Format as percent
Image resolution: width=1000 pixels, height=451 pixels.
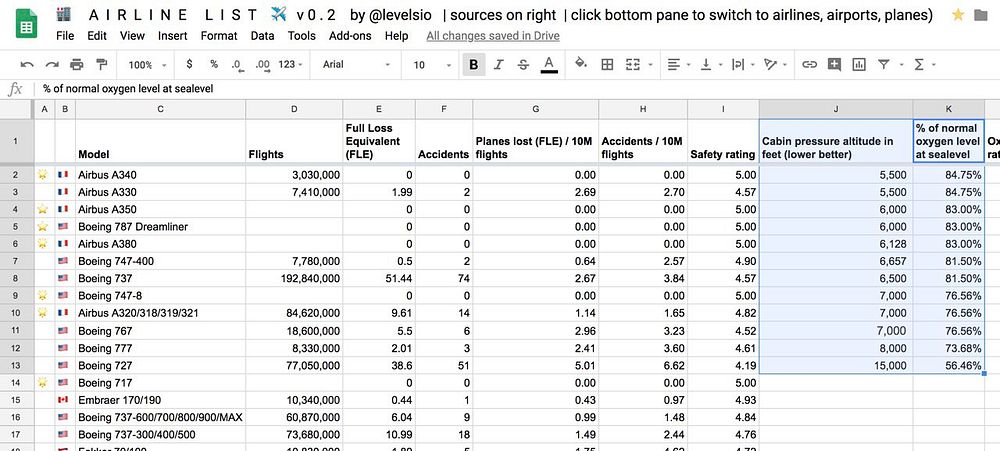point(214,64)
